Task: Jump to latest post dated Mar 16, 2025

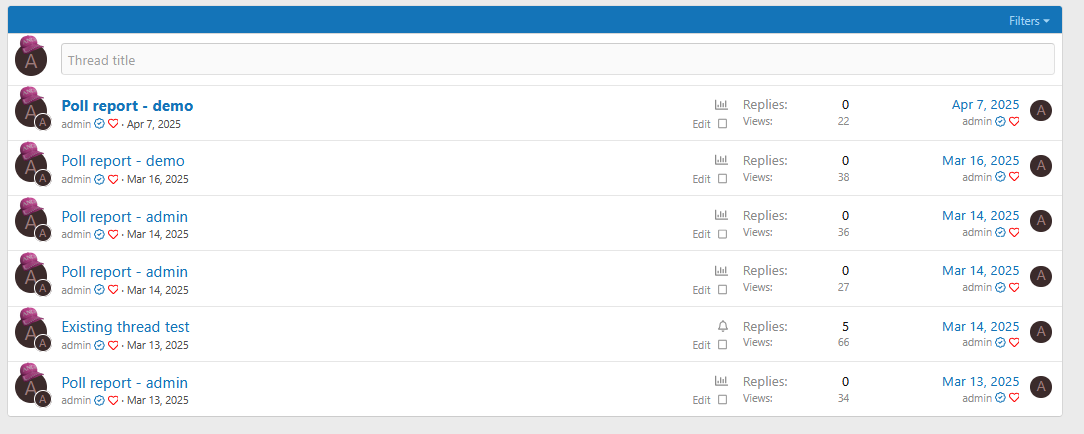Action: 980,160
